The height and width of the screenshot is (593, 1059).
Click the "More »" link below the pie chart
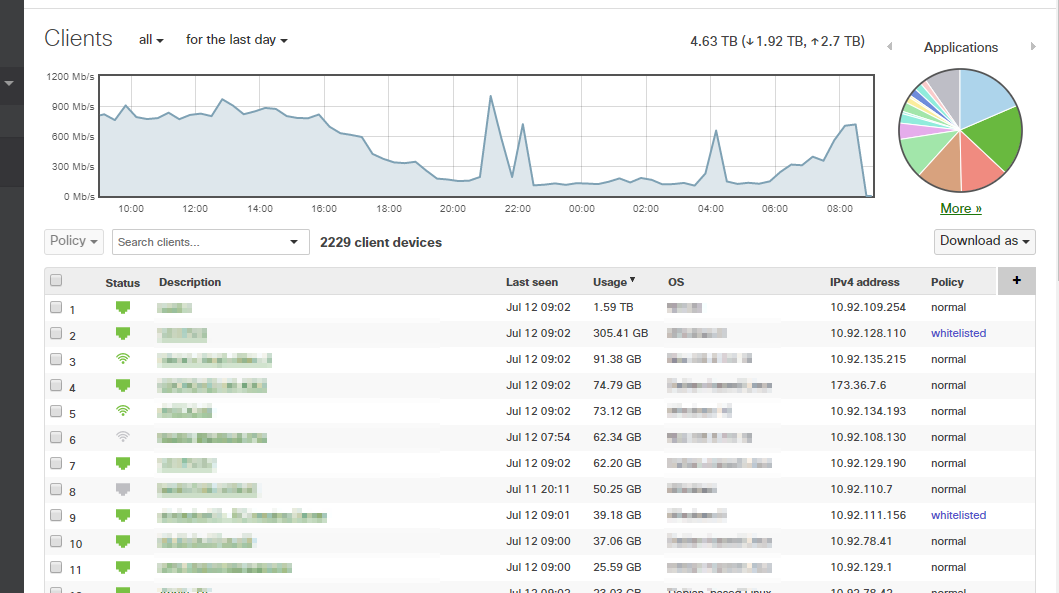click(960, 208)
